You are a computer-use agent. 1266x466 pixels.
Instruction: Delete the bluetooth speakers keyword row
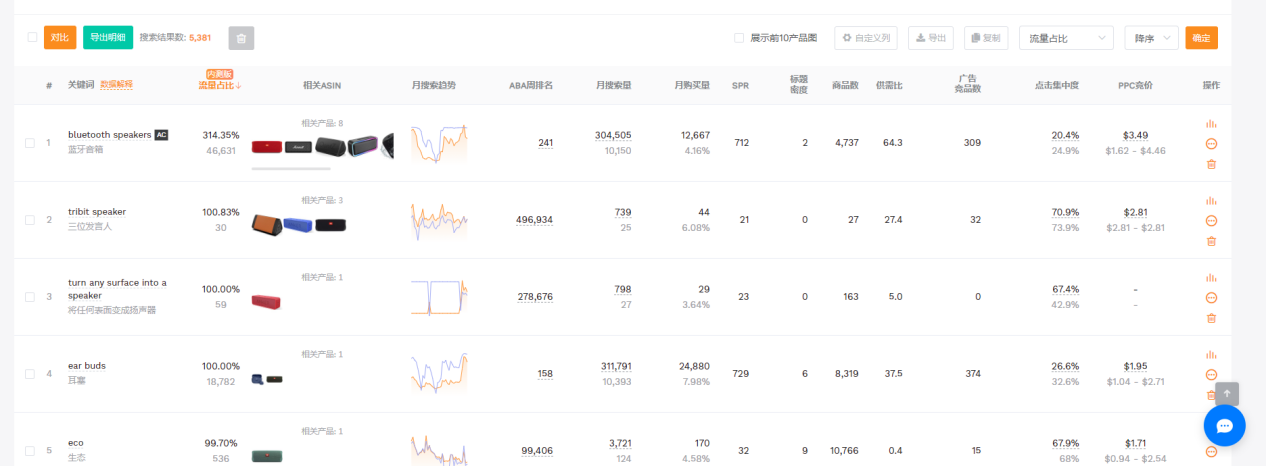pos(1211,164)
